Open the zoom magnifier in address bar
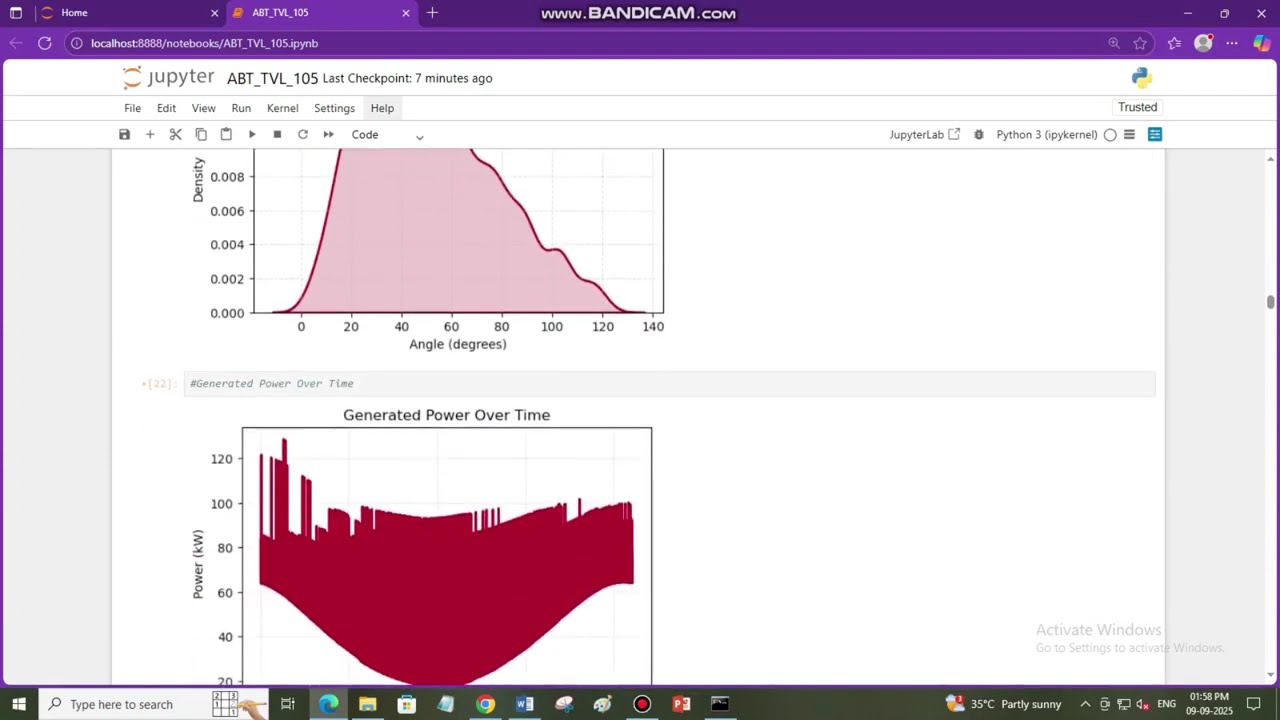Screen dimensions: 1280x720 click(x=1114, y=43)
